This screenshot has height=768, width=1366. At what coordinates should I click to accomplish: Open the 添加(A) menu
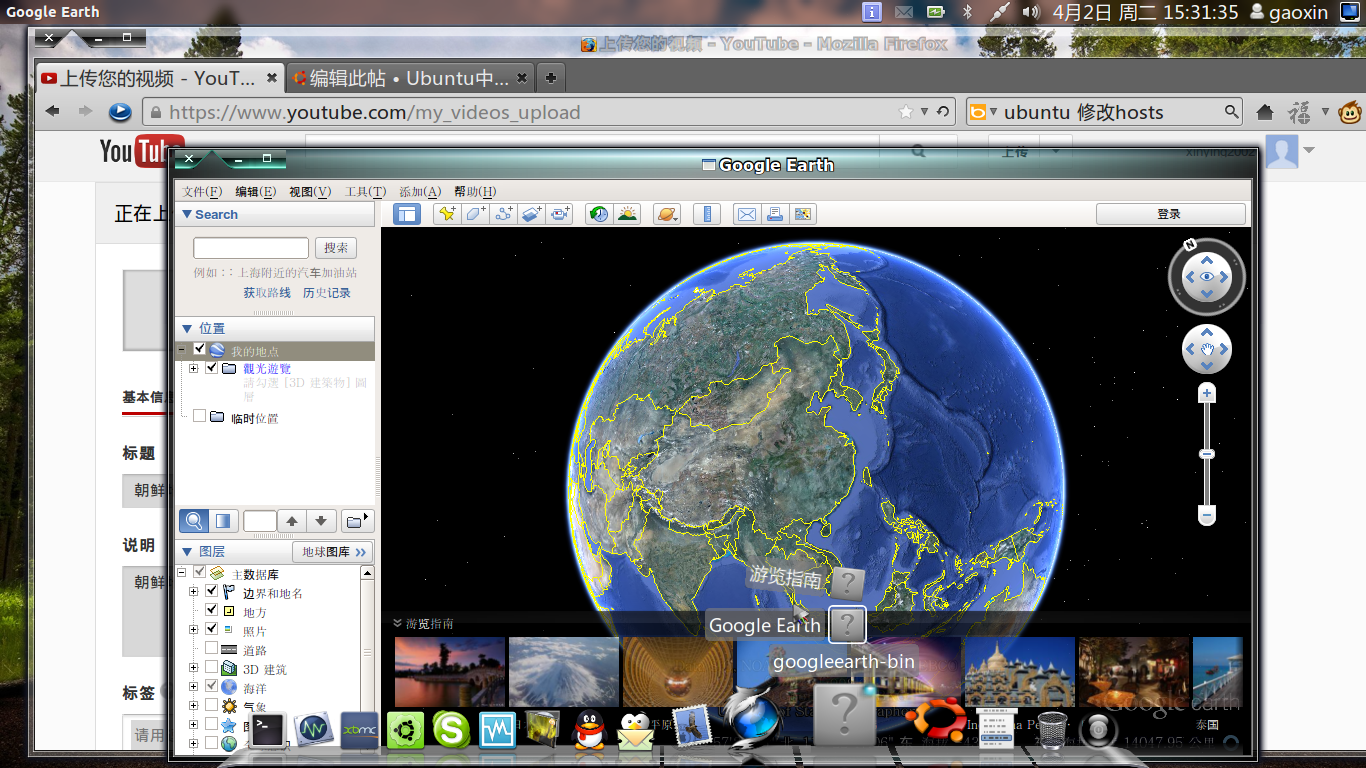(x=420, y=191)
